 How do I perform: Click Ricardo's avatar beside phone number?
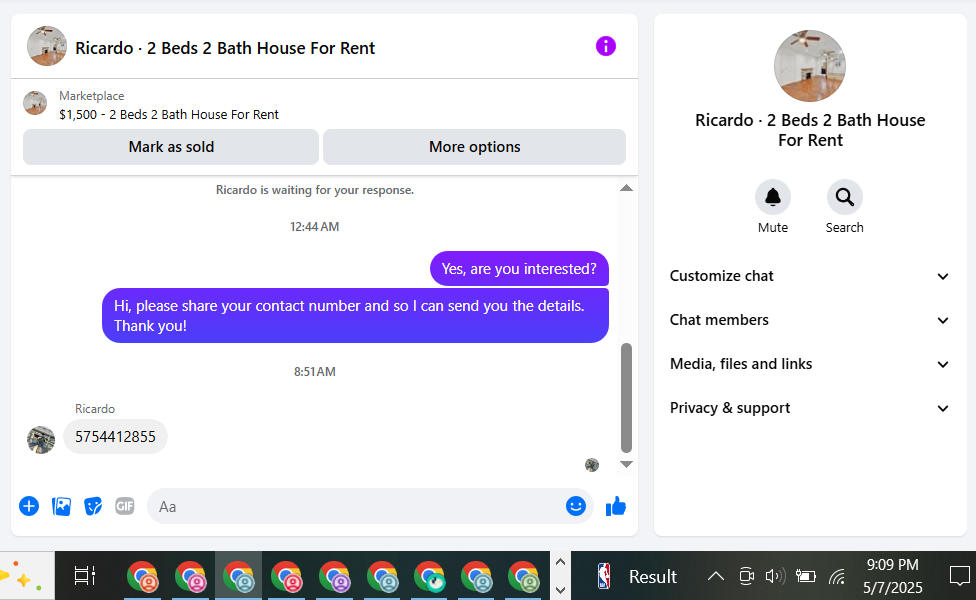click(x=41, y=440)
